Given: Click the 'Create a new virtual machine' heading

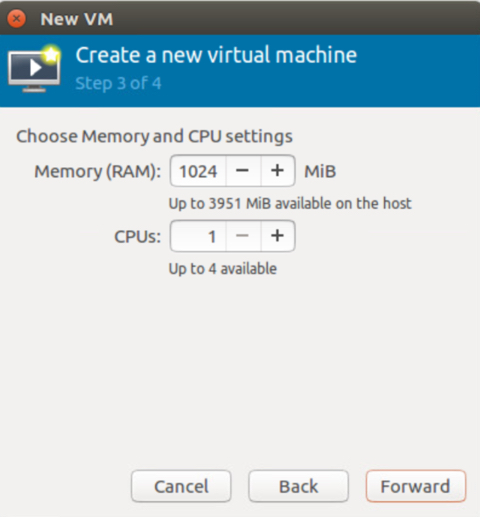Looking at the screenshot, I should (216, 55).
